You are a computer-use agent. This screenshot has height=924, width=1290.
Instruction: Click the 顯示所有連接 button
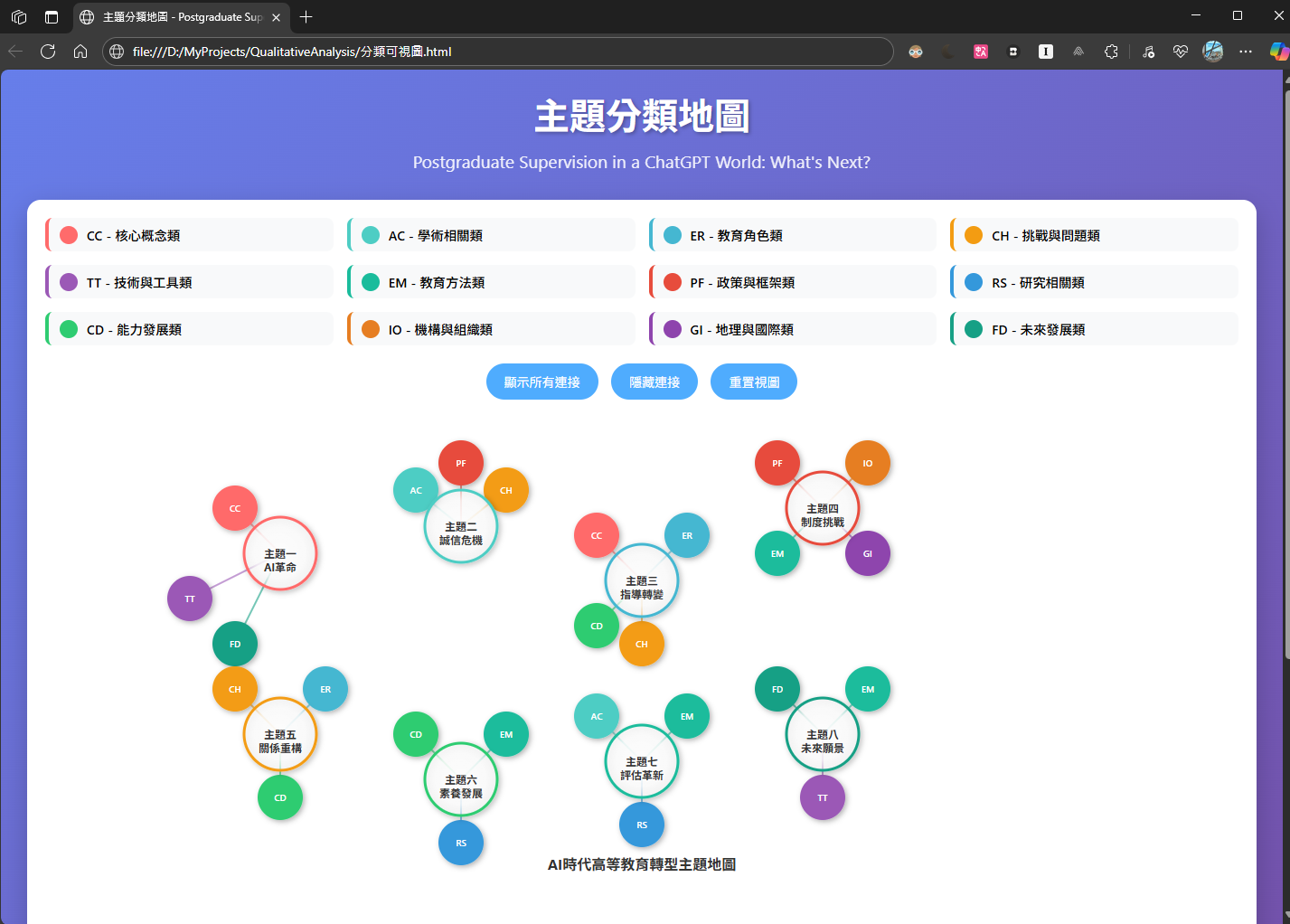click(x=541, y=381)
